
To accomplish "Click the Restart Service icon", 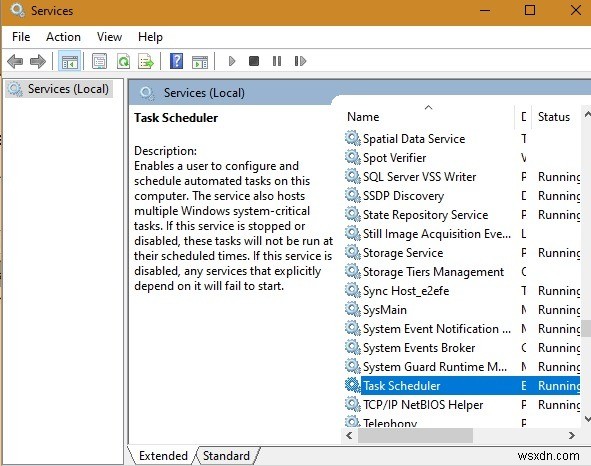I will point(300,61).
